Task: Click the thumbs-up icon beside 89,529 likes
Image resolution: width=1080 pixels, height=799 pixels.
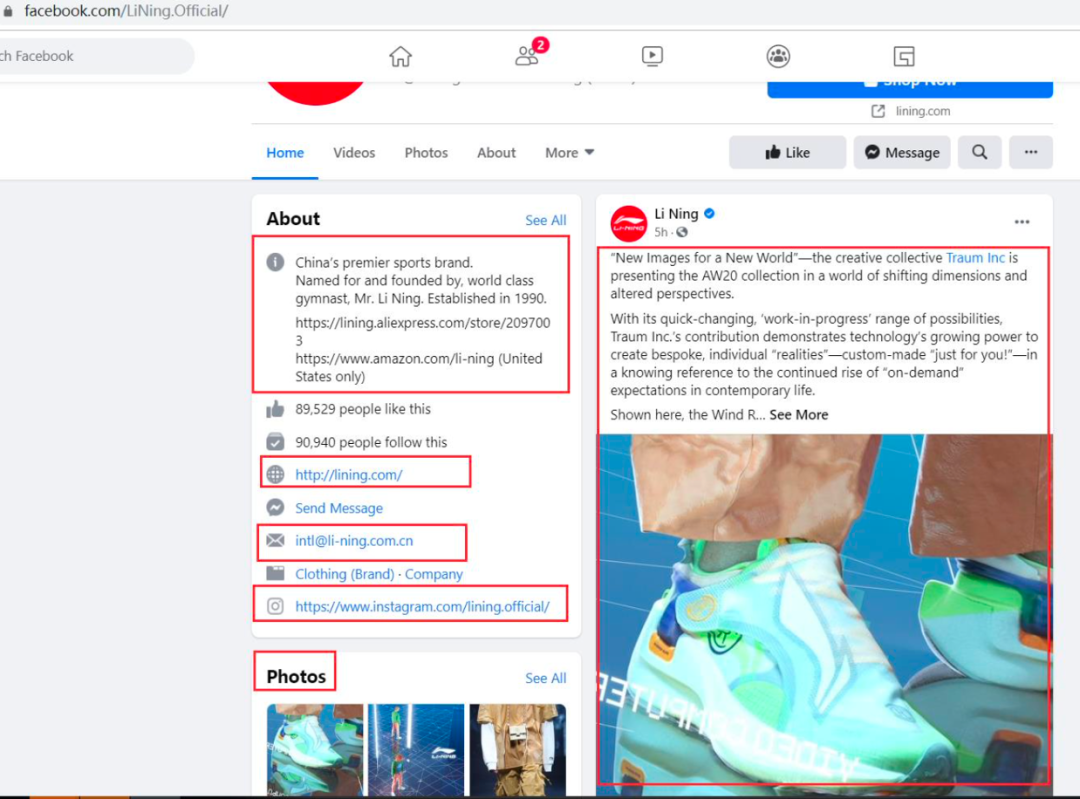Action: click(275, 409)
